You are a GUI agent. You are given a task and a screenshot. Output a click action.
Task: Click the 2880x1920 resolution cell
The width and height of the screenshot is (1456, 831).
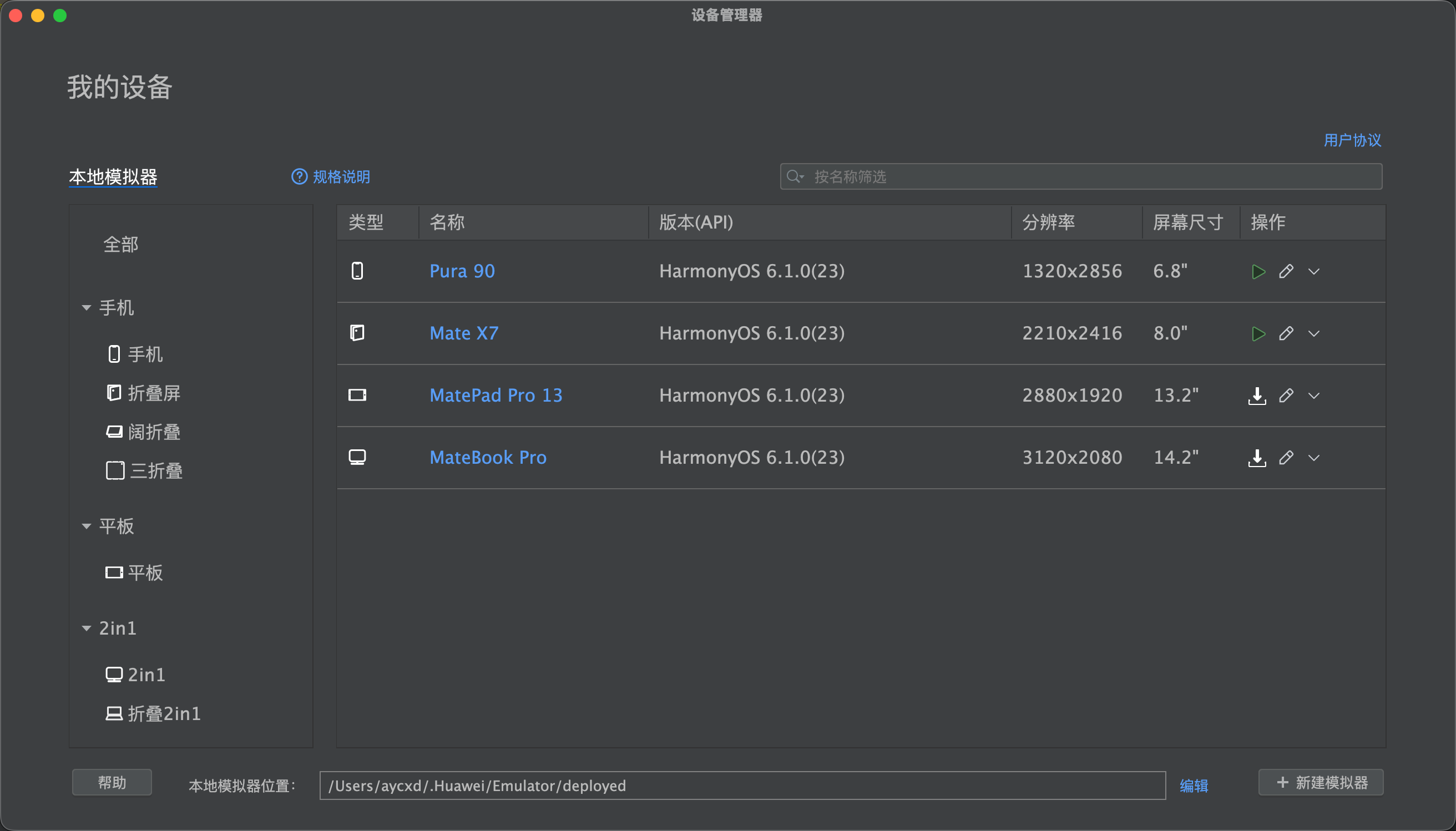click(x=1073, y=396)
